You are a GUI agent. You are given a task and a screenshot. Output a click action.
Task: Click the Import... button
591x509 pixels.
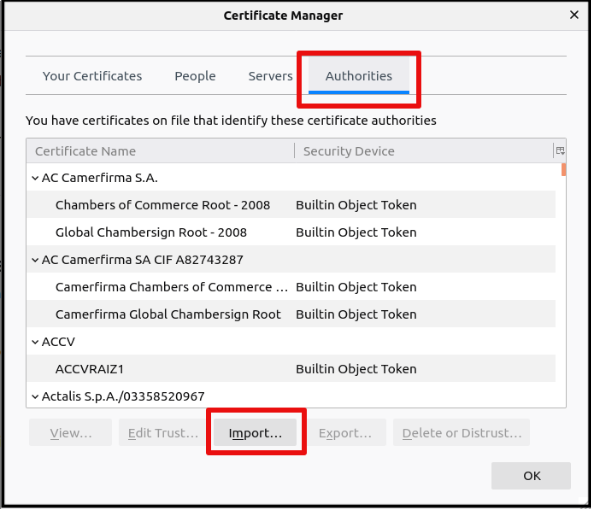(x=255, y=432)
